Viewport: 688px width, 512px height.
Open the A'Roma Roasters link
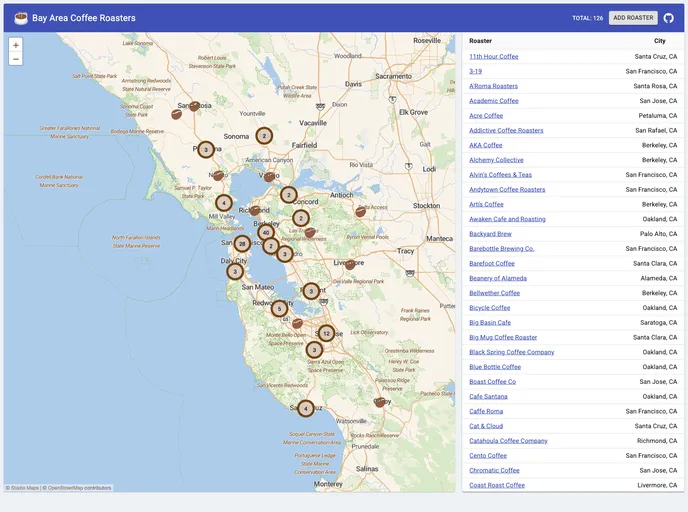point(493,86)
